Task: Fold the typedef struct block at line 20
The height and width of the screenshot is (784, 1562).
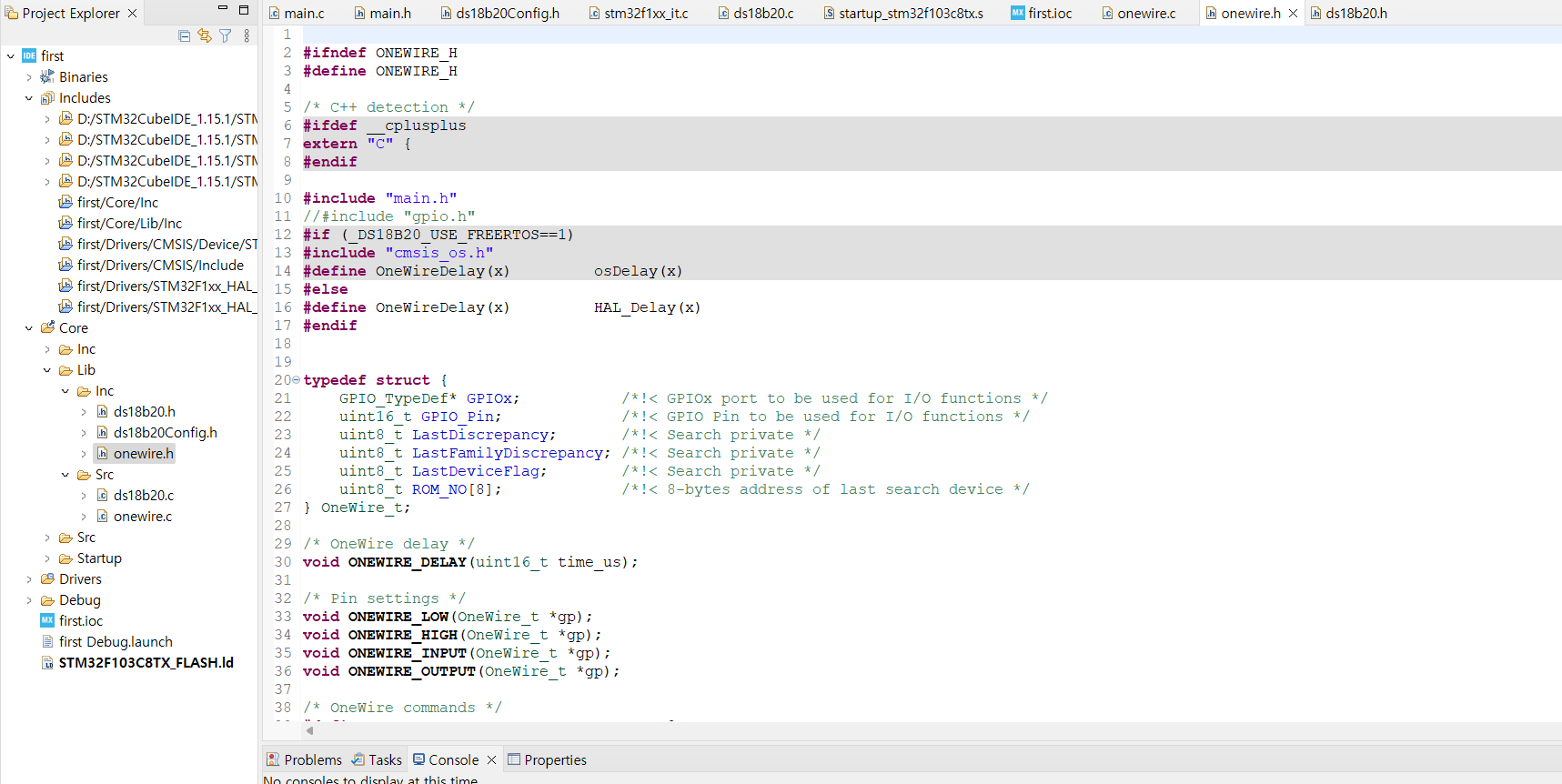Action: pos(296,380)
